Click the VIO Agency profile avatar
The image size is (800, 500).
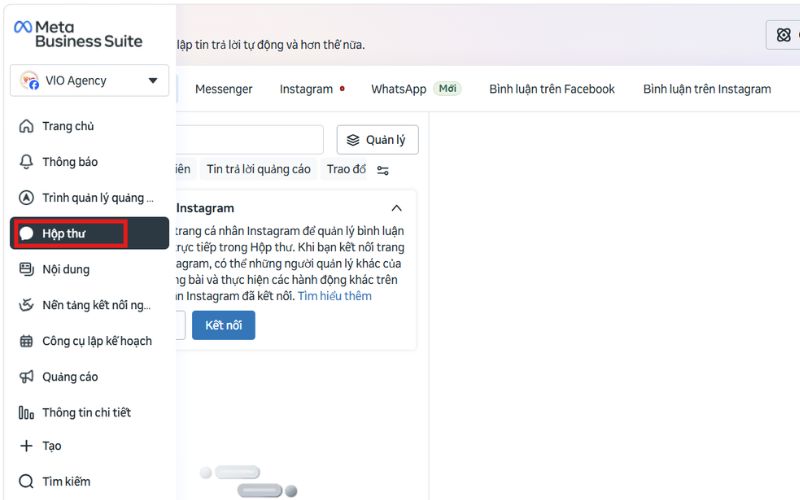point(29,81)
